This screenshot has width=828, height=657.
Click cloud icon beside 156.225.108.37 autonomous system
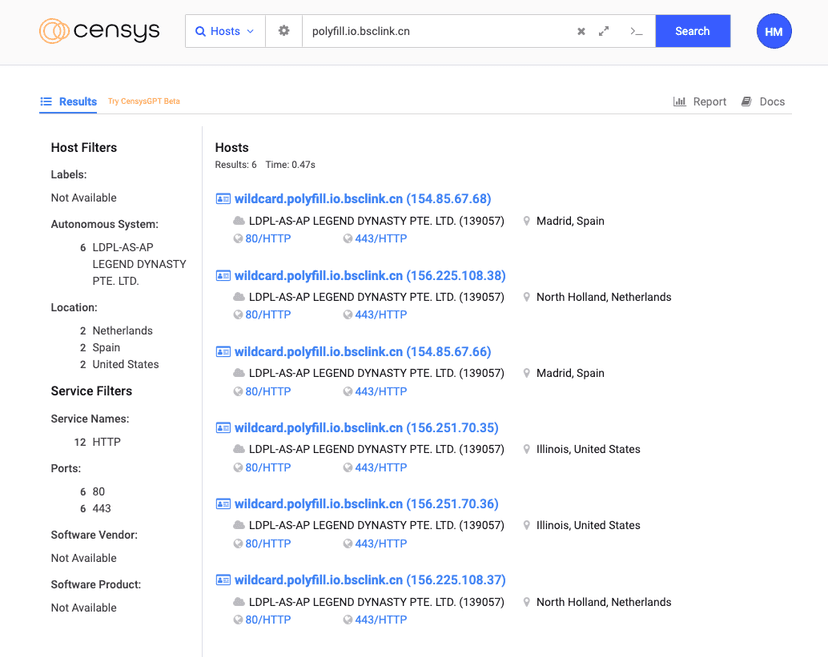coord(239,602)
